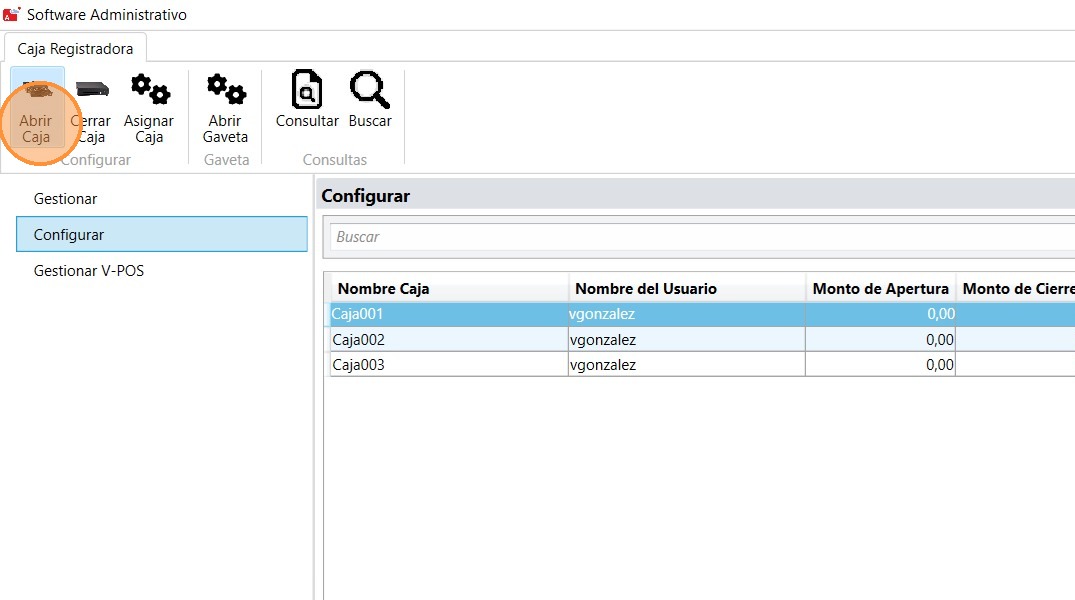Open Gestionar V-POS in side menu
This screenshot has height=600, width=1075.
pyautogui.click(x=89, y=271)
